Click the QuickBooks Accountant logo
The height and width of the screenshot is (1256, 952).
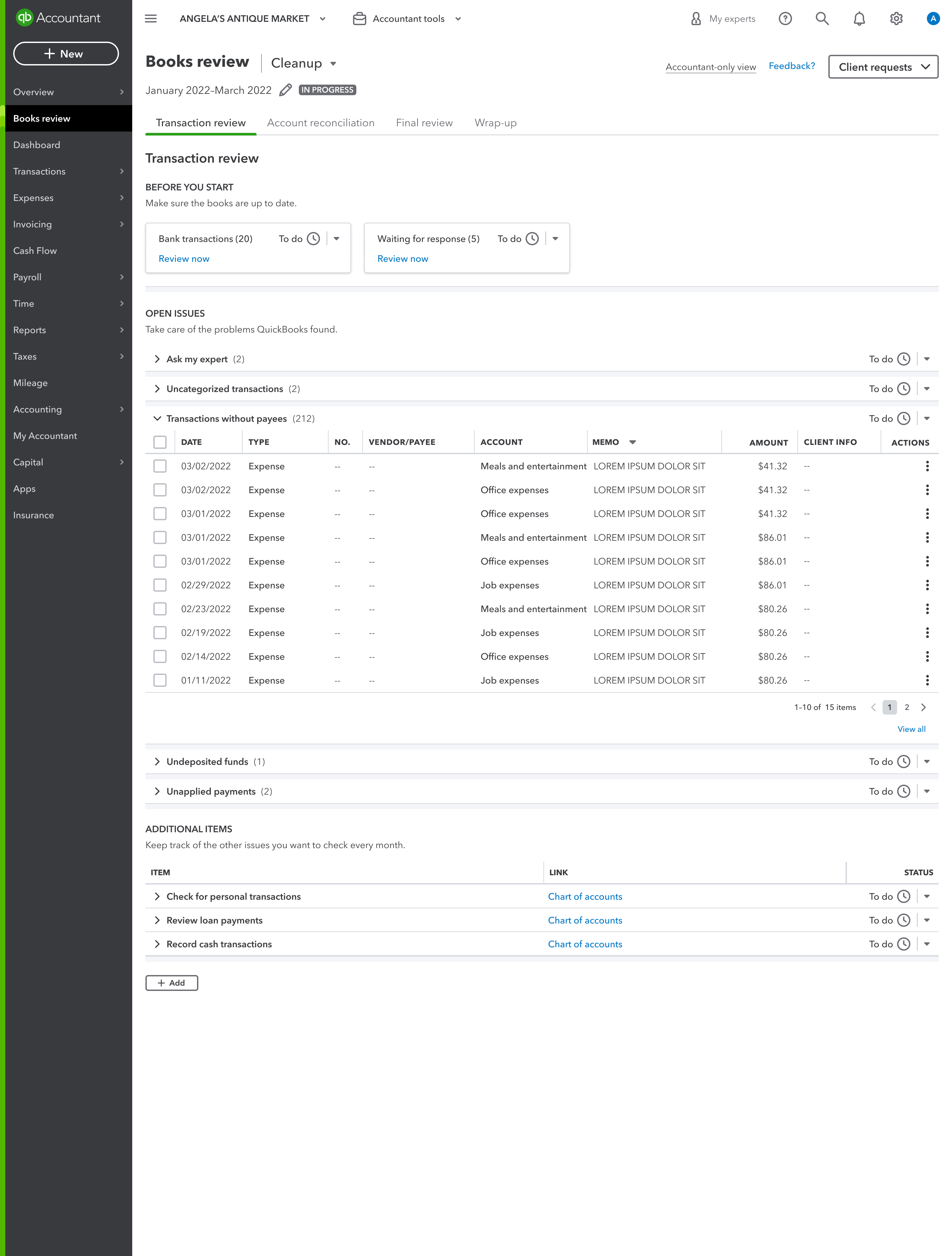click(x=58, y=18)
